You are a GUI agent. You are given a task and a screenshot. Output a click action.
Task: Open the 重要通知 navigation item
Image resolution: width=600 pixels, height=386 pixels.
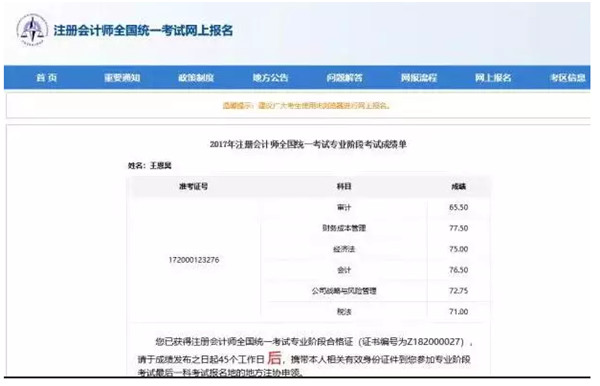point(122,78)
